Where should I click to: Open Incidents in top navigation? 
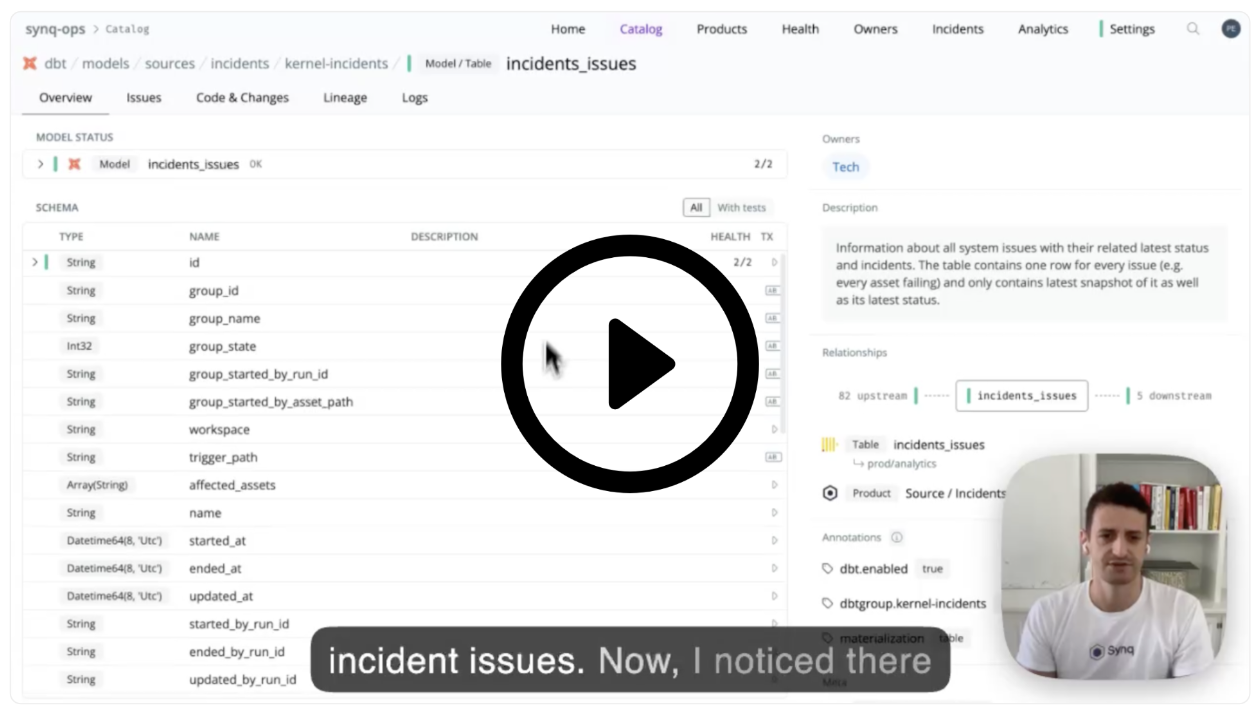tap(958, 29)
